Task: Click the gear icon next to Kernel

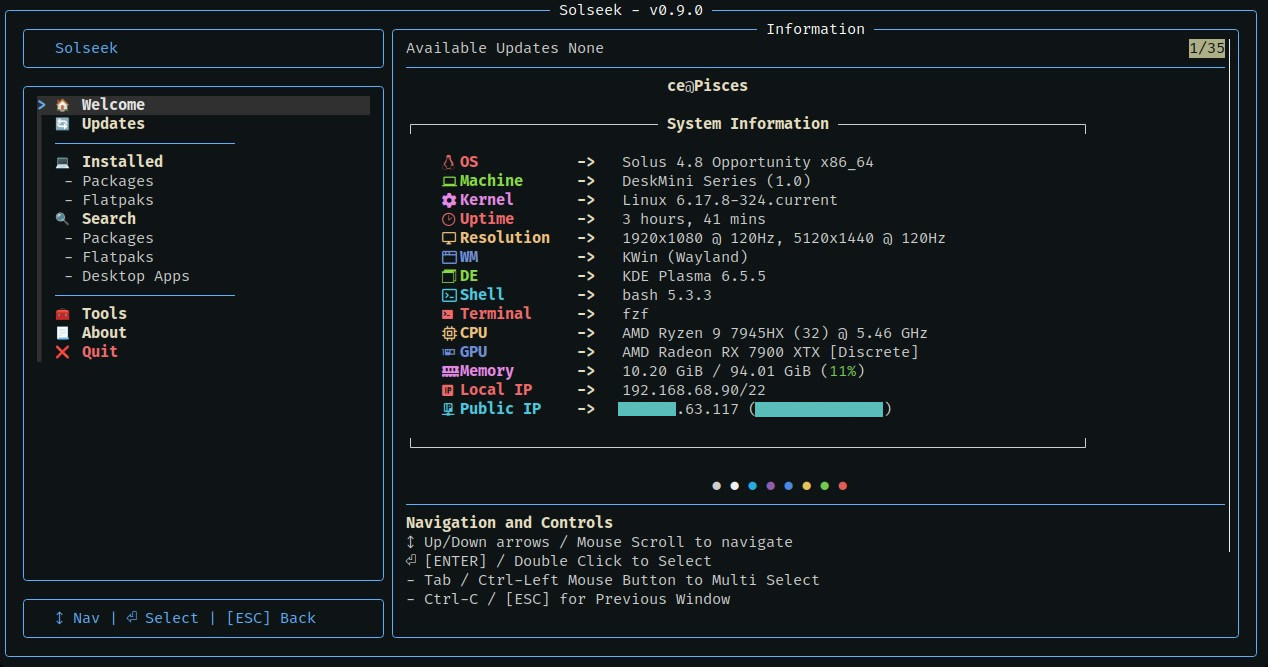Action: pos(448,200)
